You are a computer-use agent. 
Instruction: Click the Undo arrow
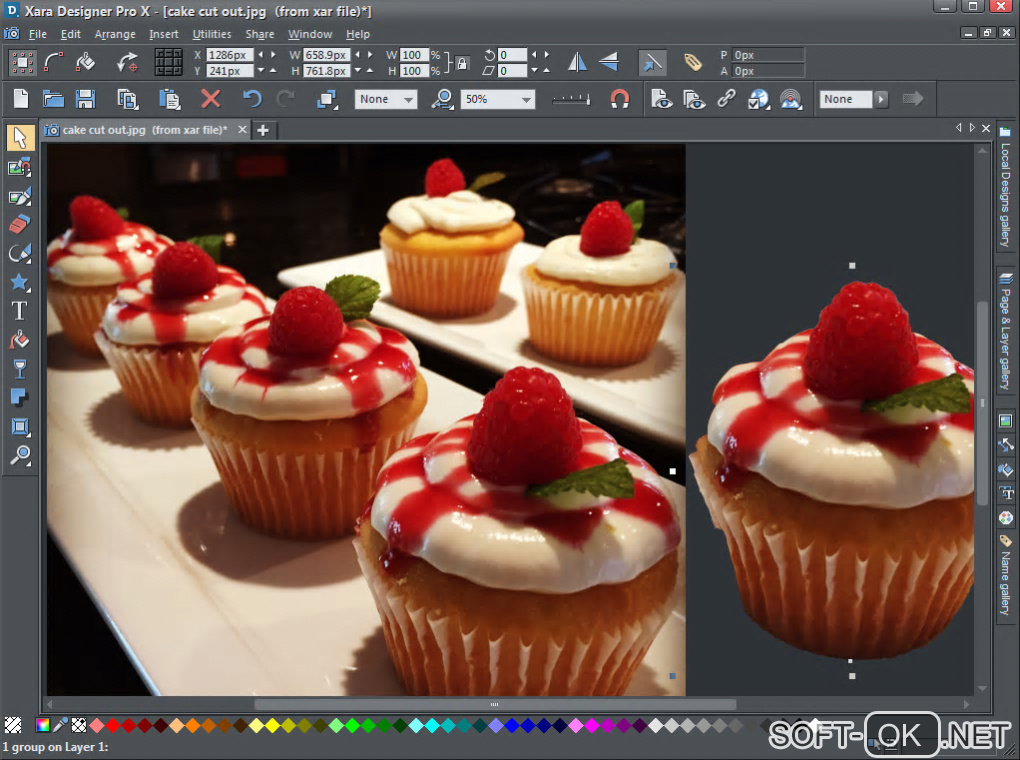pos(251,99)
